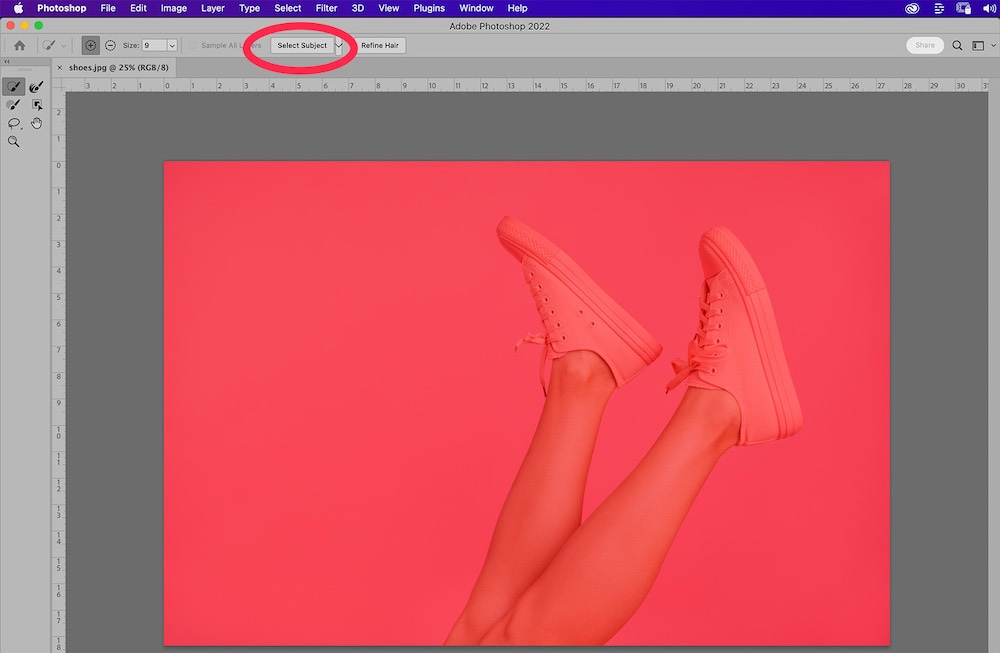Select the Zoom tool magnifier
The height and width of the screenshot is (653, 1000).
coord(14,141)
